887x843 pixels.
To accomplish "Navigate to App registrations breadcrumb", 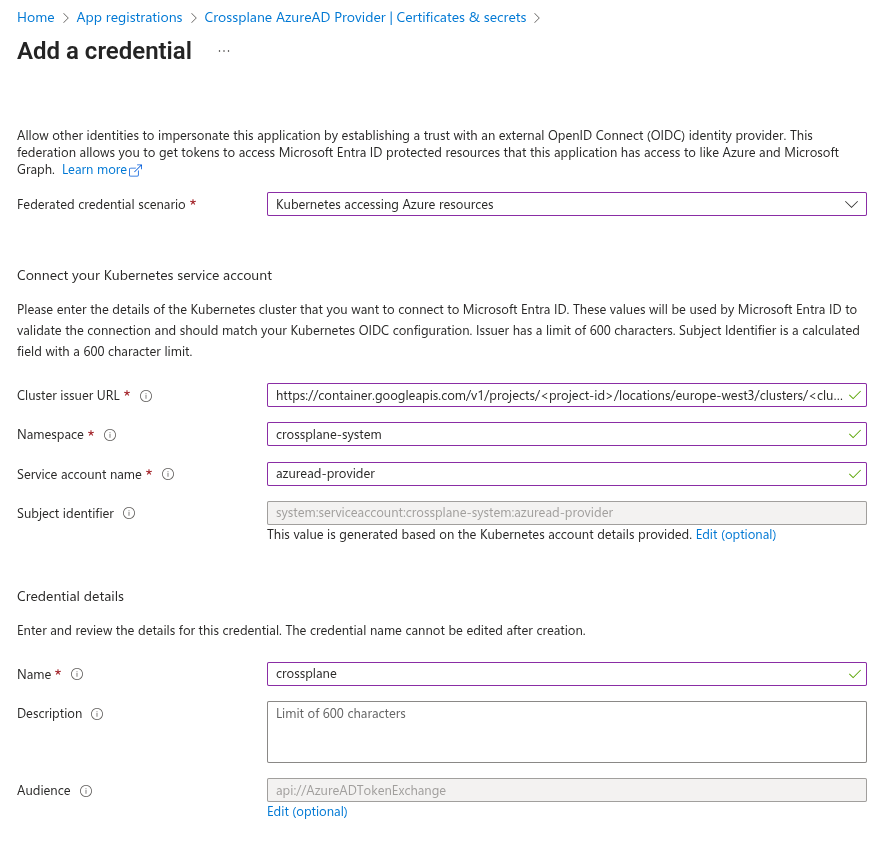I will coord(129,18).
